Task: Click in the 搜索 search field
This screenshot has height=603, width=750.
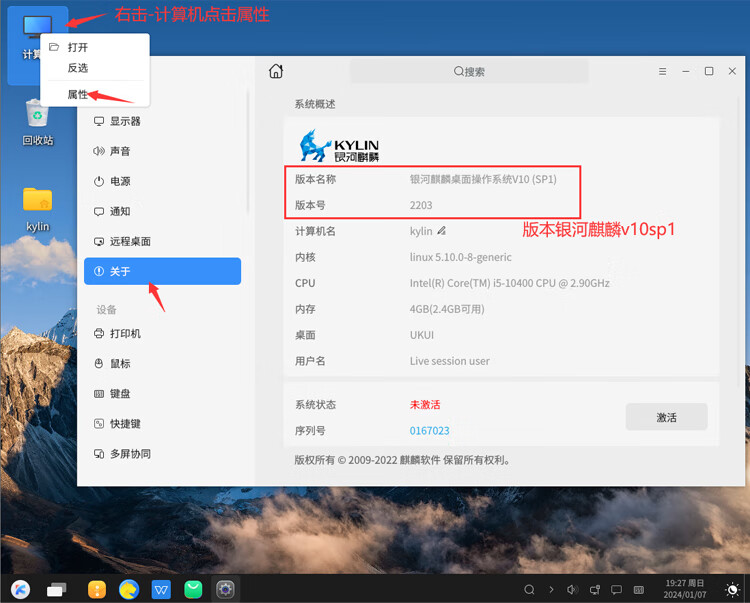Action: [469, 72]
